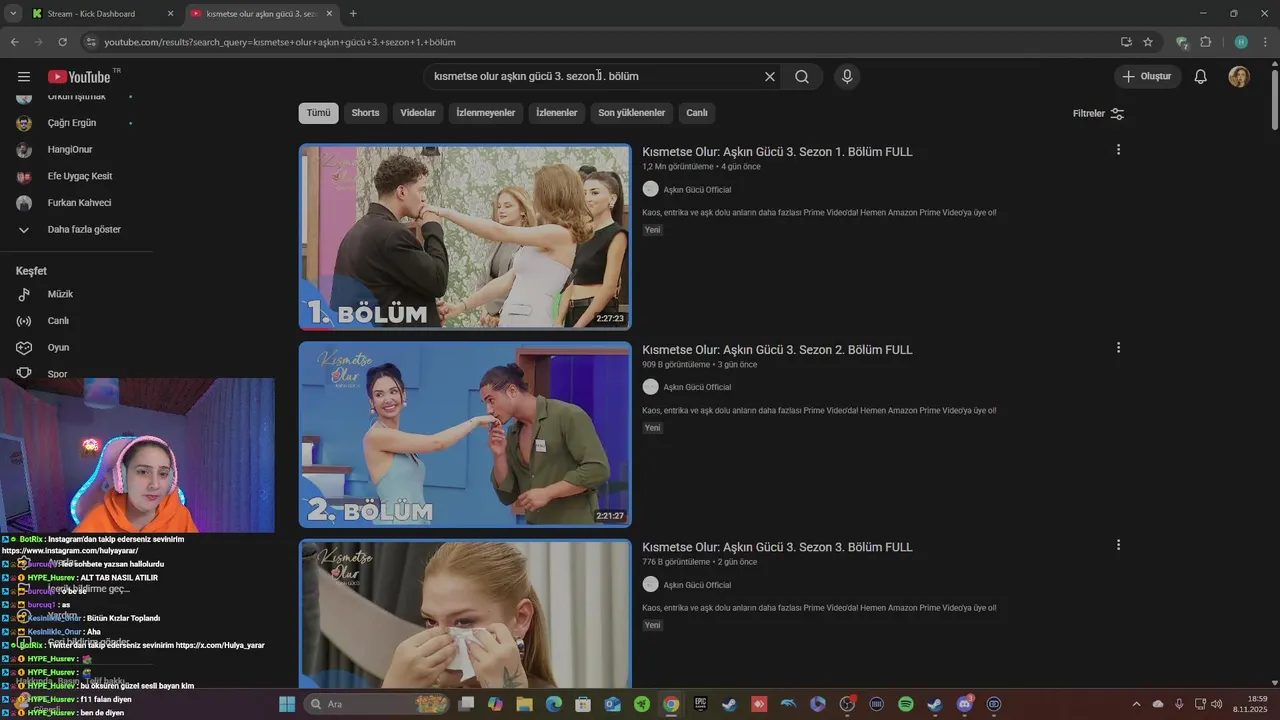Open Aşkın Gücü Official channel under 3. Bölüm

[x=697, y=585]
